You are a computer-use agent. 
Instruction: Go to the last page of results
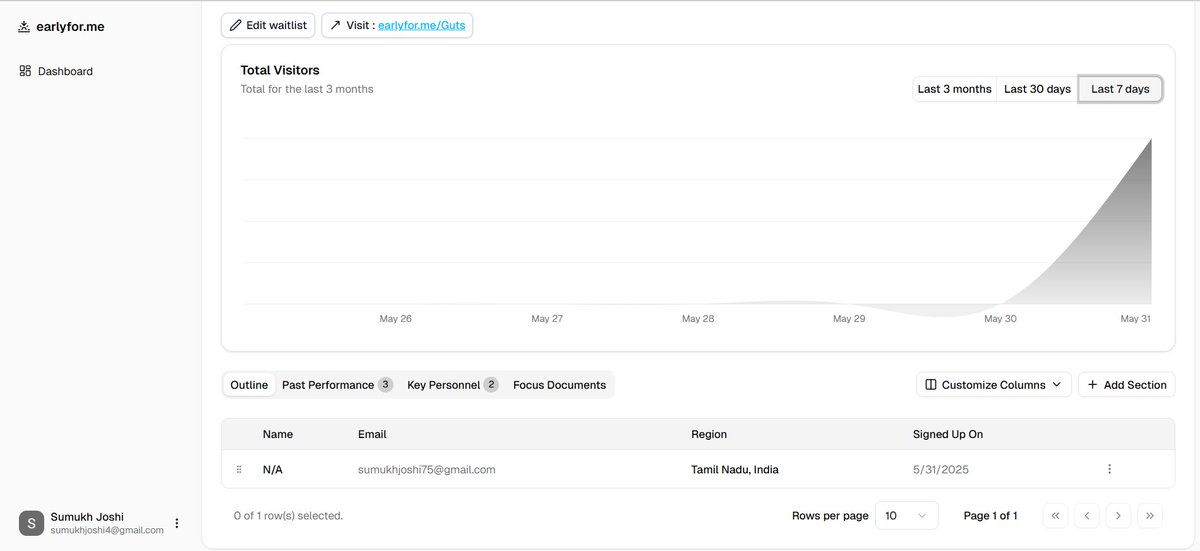pyautogui.click(x=1150, y=516)
